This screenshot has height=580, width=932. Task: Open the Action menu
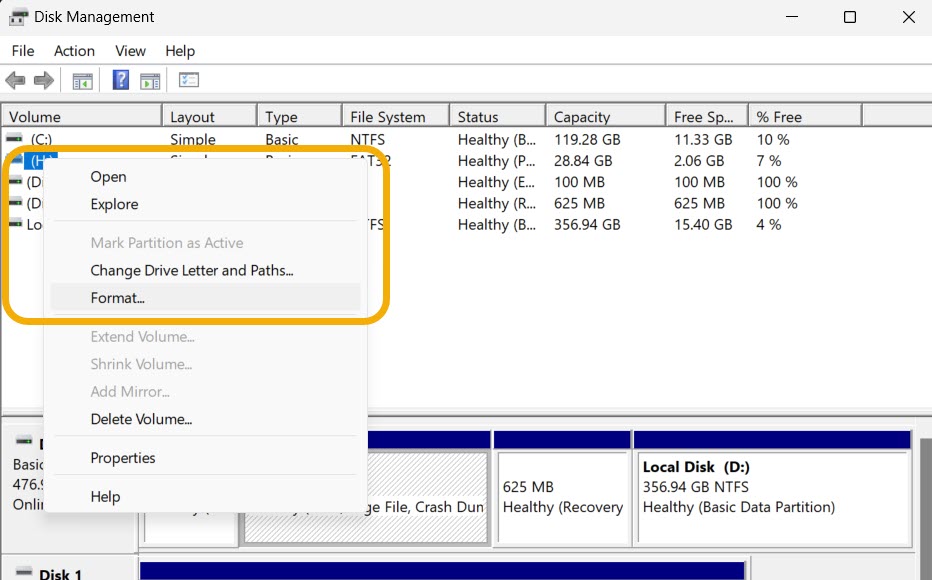tap(74, 50)
